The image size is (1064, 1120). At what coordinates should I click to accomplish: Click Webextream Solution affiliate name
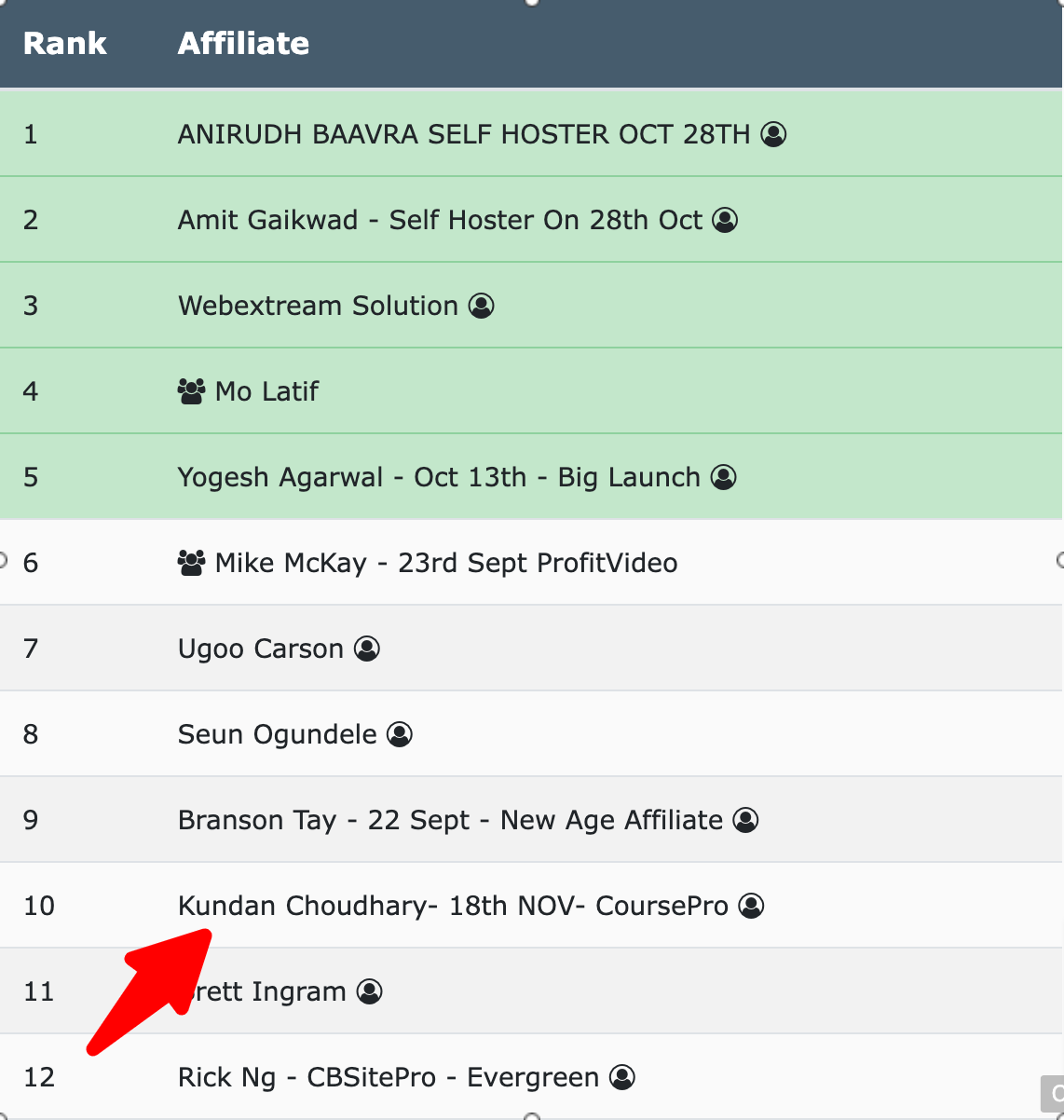318,306
